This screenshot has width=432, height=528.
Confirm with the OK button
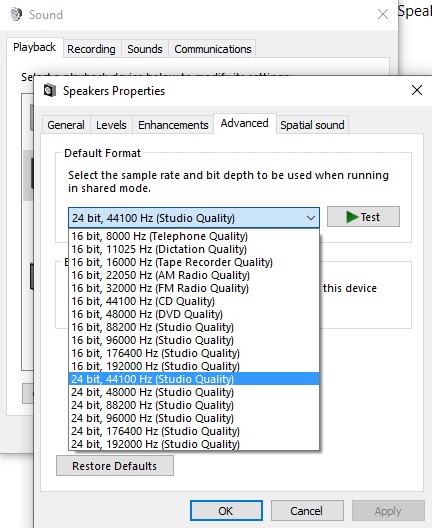tap(226, 510)
